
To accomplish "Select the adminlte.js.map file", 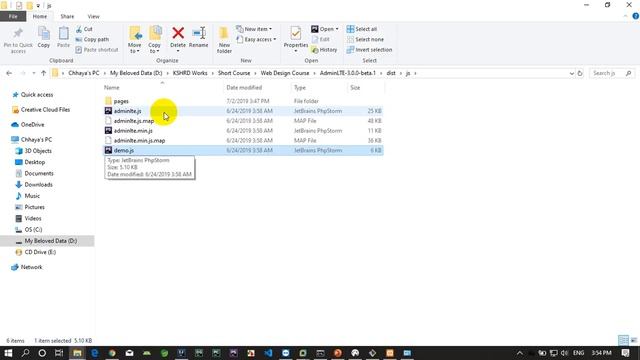I will point(243,121).
